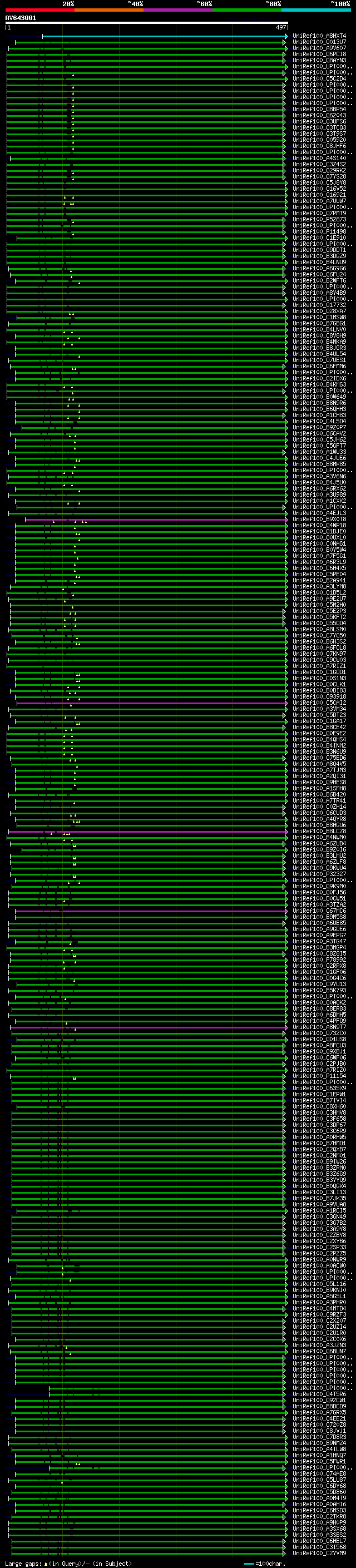The image size is (356, 1568).
Task: Select hit label UniRef100_A3VM34
Action: (319, 709)
